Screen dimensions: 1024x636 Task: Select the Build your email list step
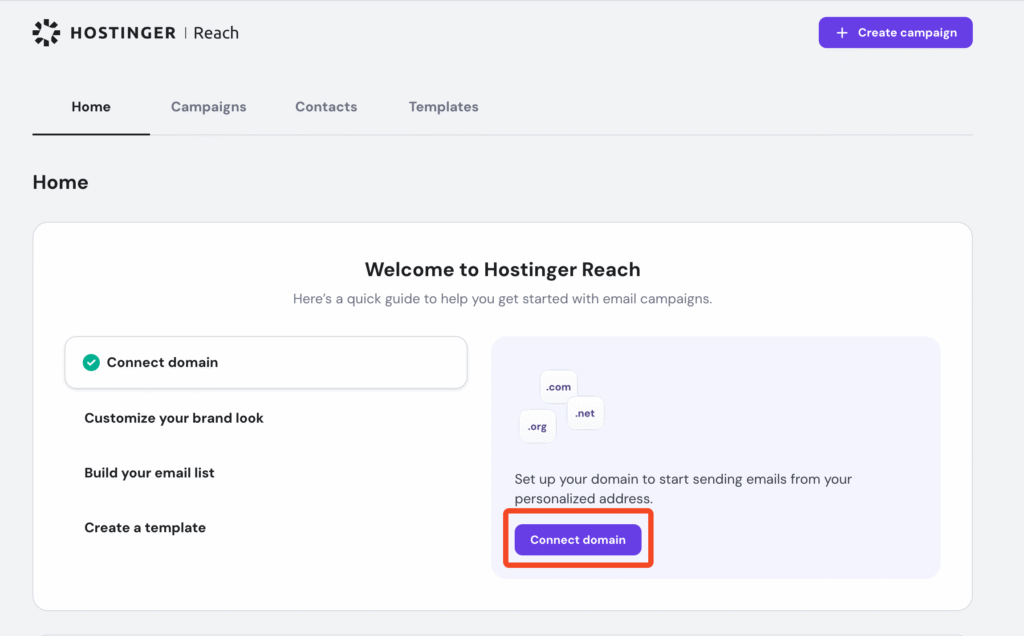[149, 472]
